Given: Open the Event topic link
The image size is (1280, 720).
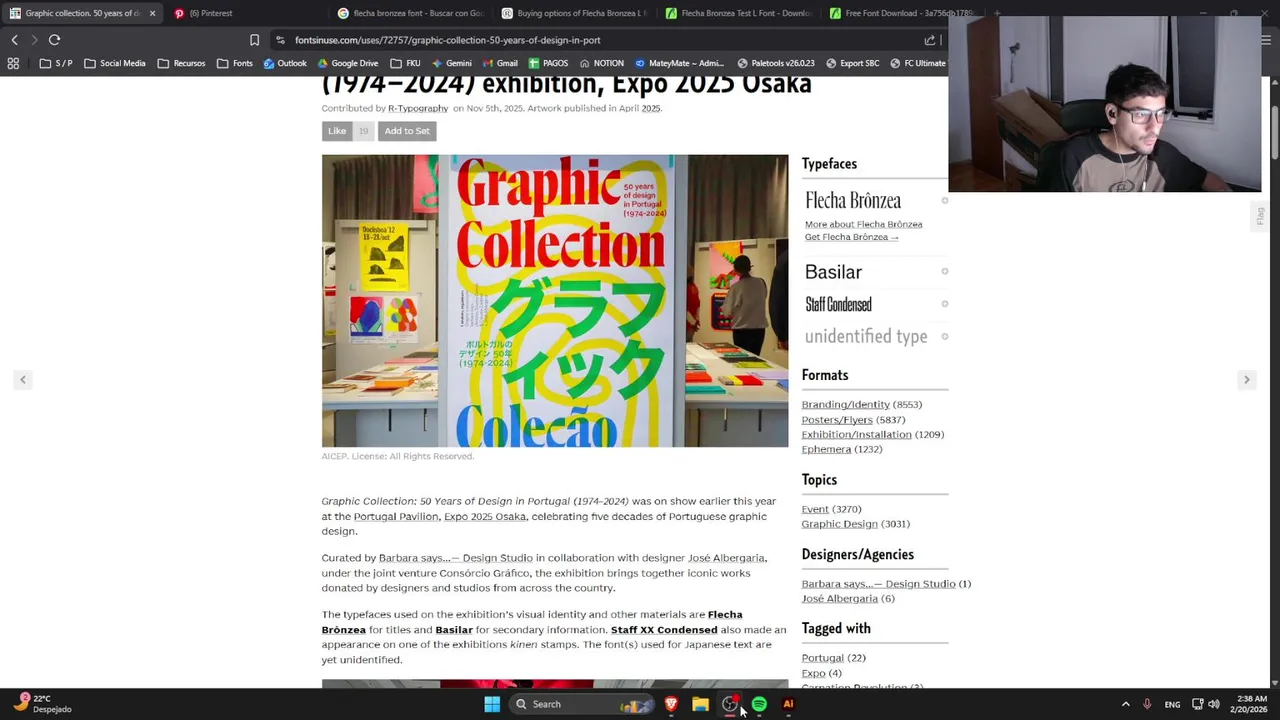Looking at the screenshot, I should click(815, 509).
